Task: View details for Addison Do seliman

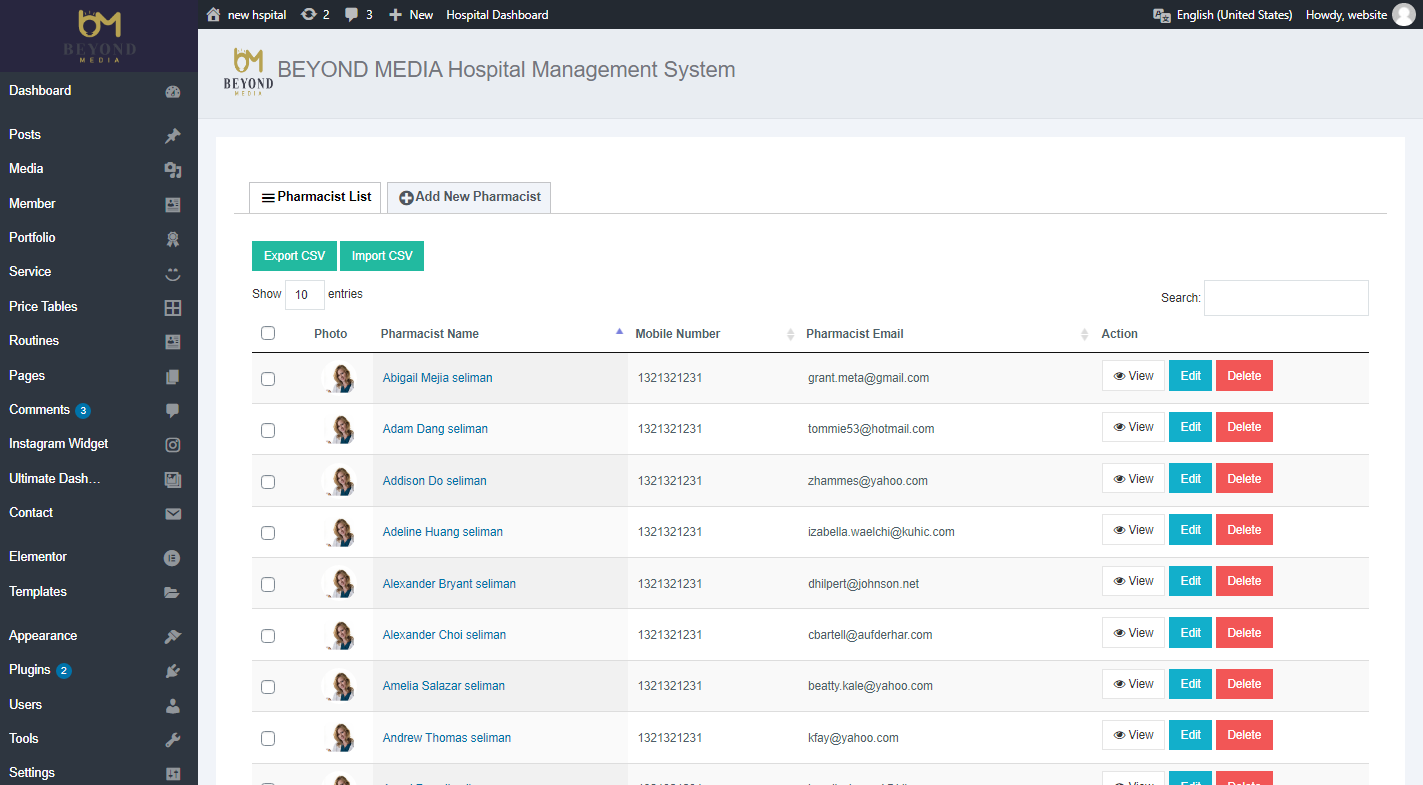Action: coord(1133,479)
